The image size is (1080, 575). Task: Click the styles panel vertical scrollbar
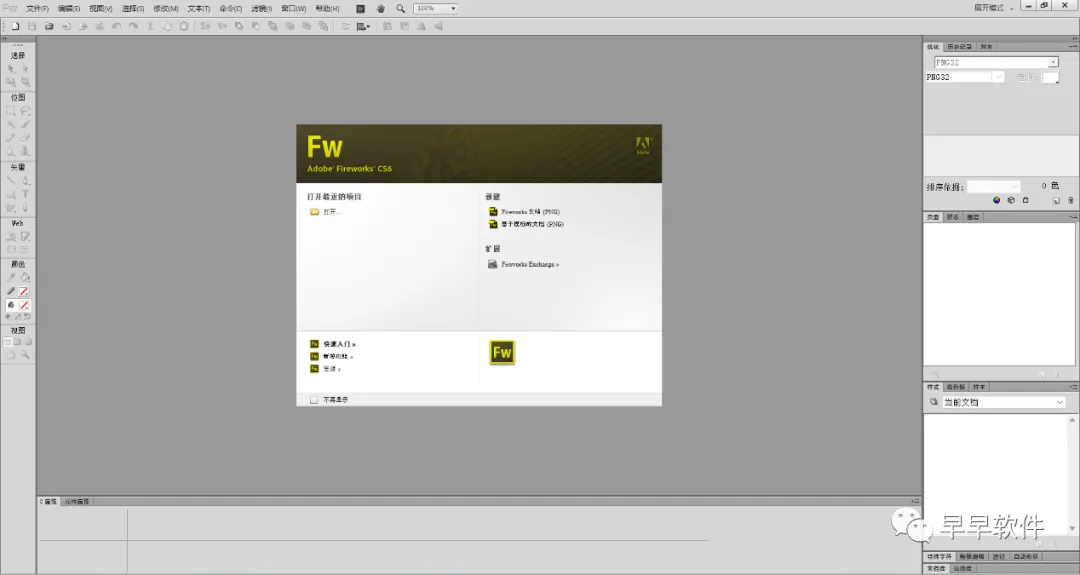[x=1072, y=474]
